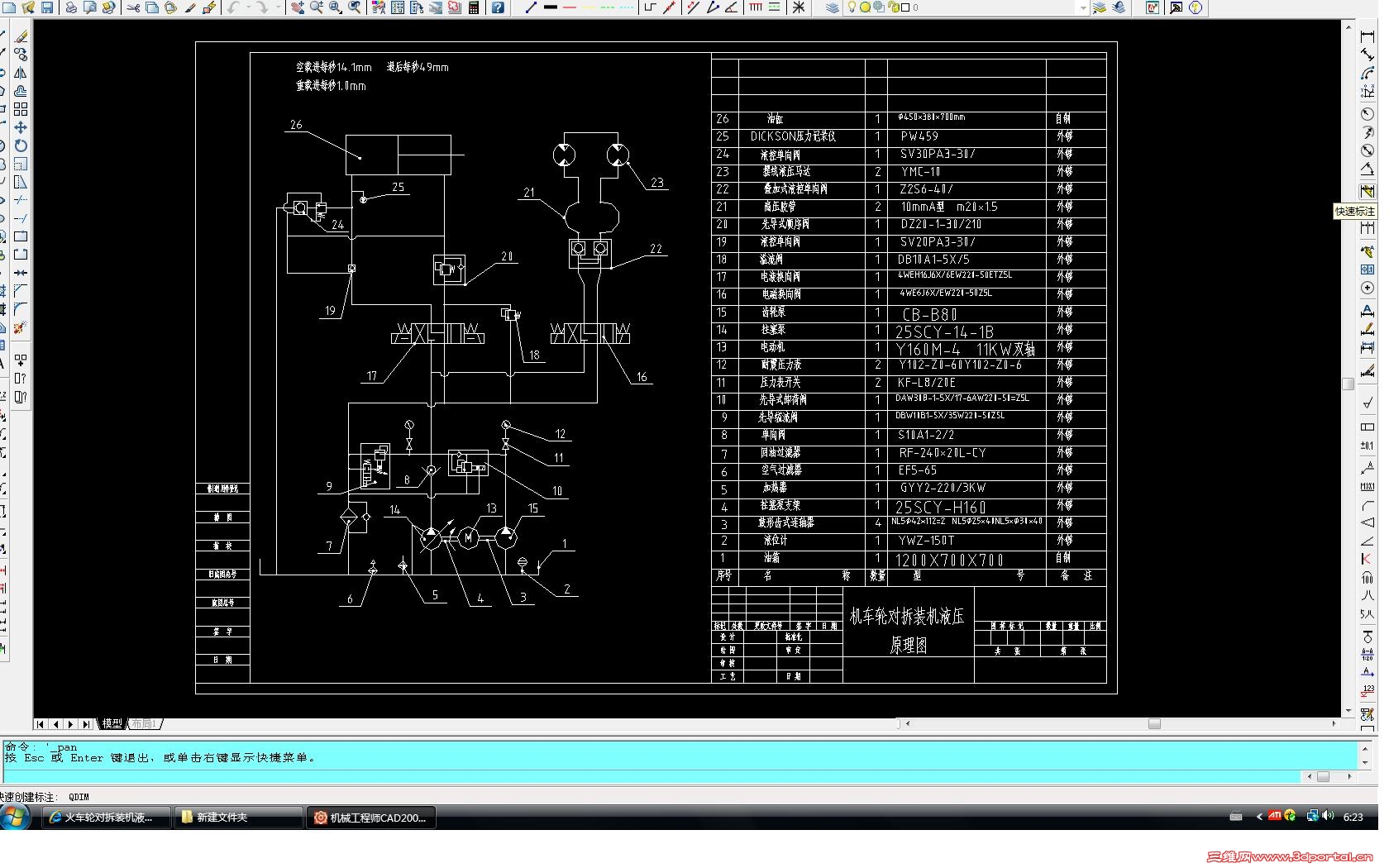The height and width of the screenshot is (868, 1389).
Task: Toggle layer 0 freeze sun icon
Action: click(866, 7)
